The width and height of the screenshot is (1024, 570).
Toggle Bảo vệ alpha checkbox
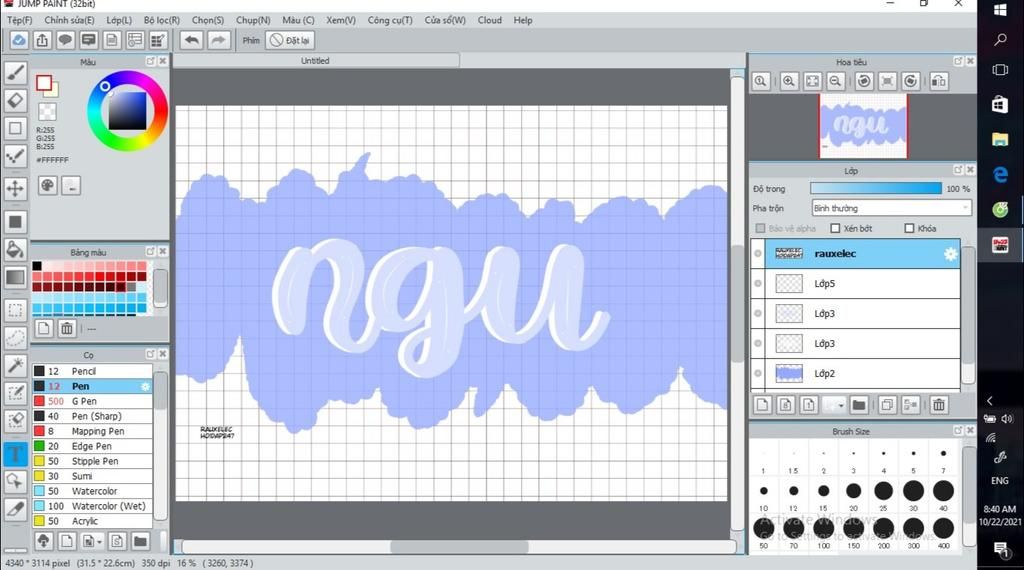coord(760,229)
